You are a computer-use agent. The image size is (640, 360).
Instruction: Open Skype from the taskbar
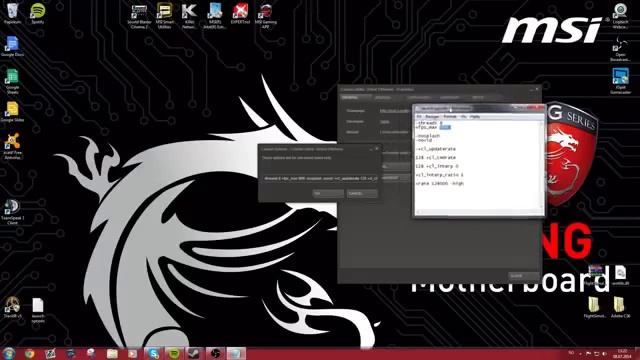(x=153, y=353)
